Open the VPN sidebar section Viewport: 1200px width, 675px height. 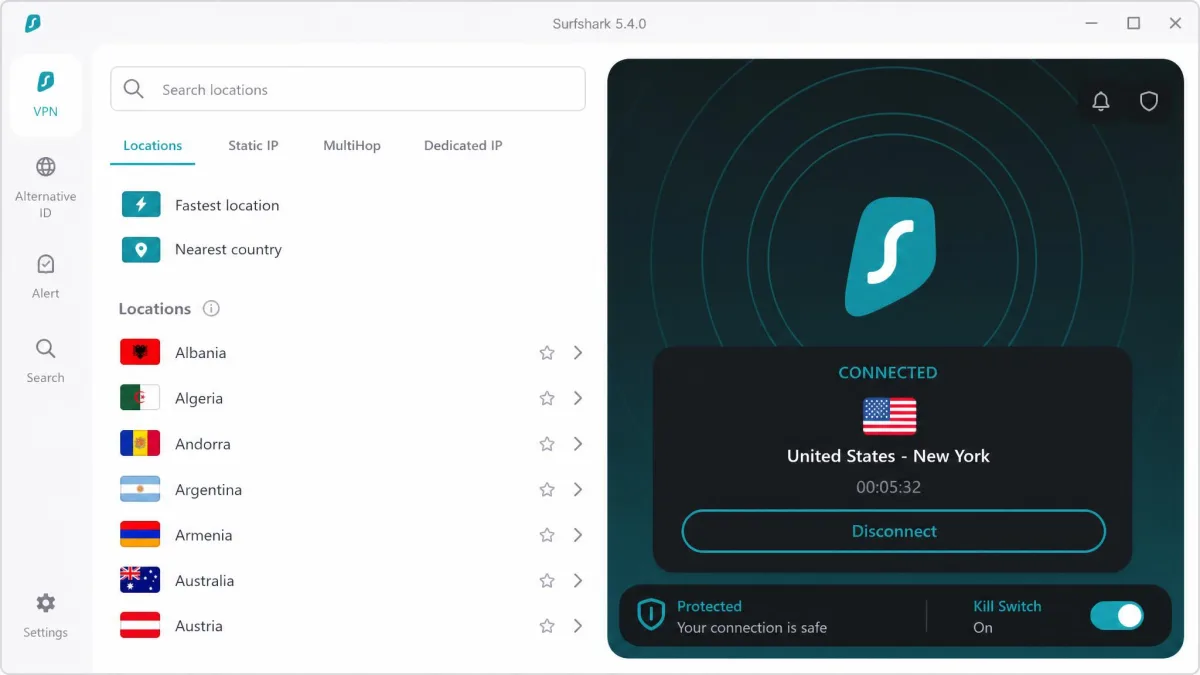coord(46,95)
